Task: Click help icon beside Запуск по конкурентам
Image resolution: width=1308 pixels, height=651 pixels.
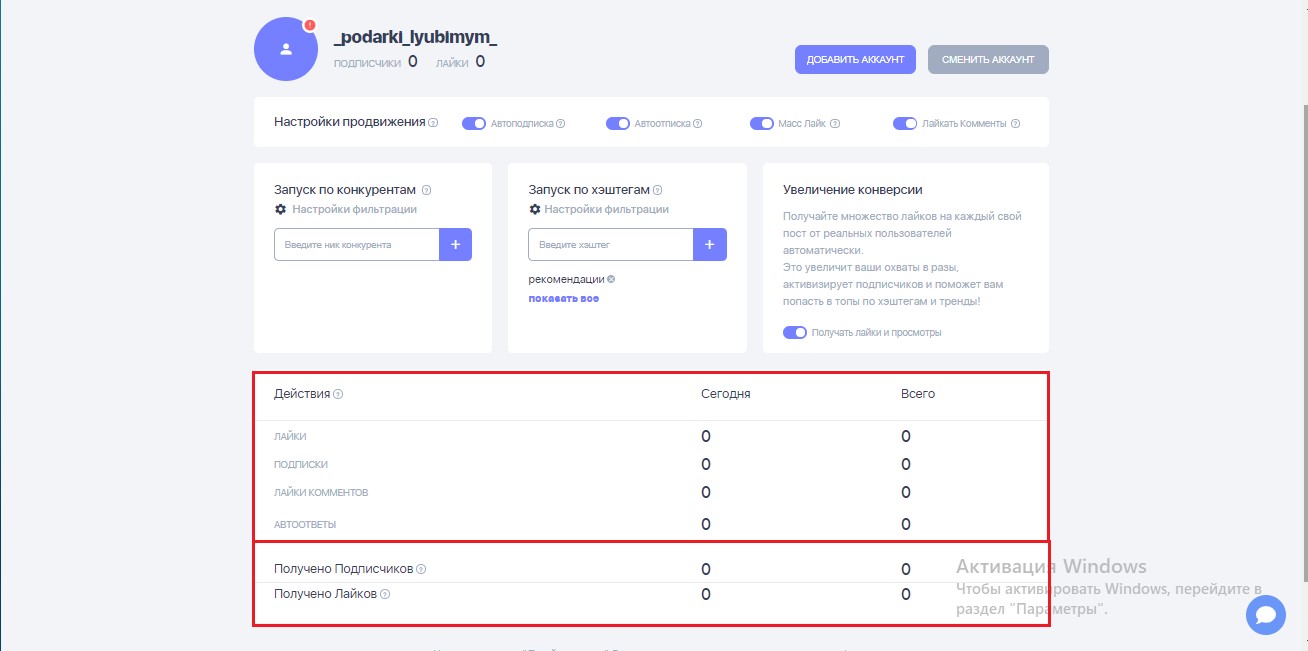Action: click(x=426, y=190)
